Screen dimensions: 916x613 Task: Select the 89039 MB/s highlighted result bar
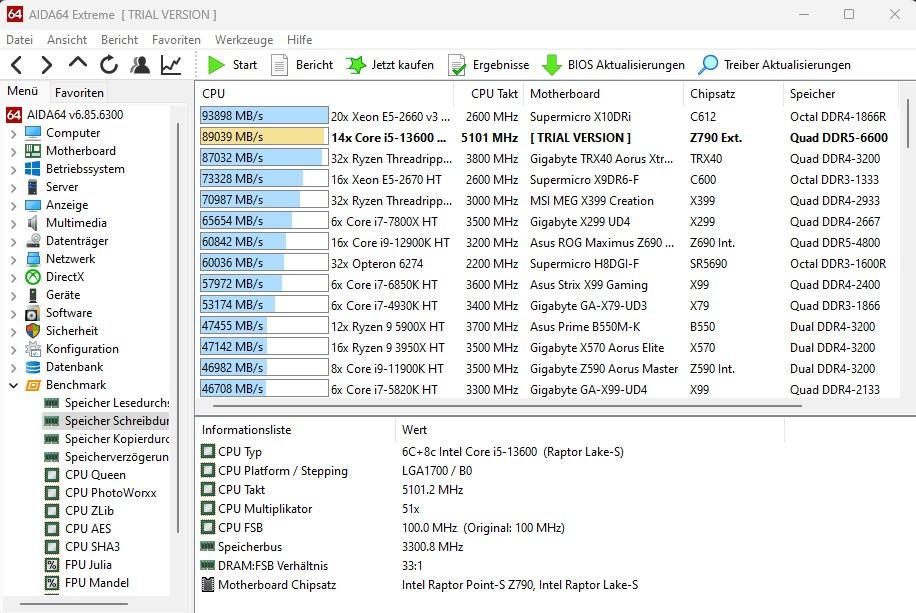(x=264, y=137)
